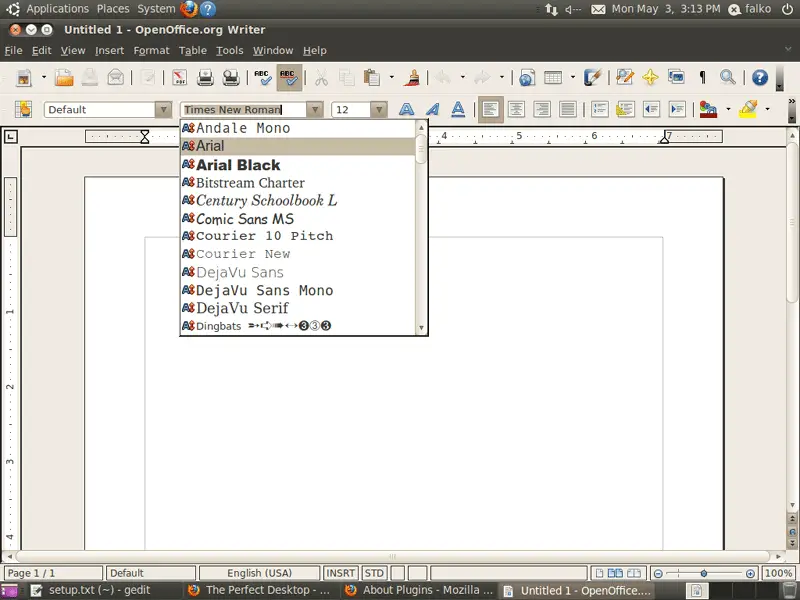Click the zoom out minus button
Viewport: 800px width, 600px height.
click(x=658, y=573)
